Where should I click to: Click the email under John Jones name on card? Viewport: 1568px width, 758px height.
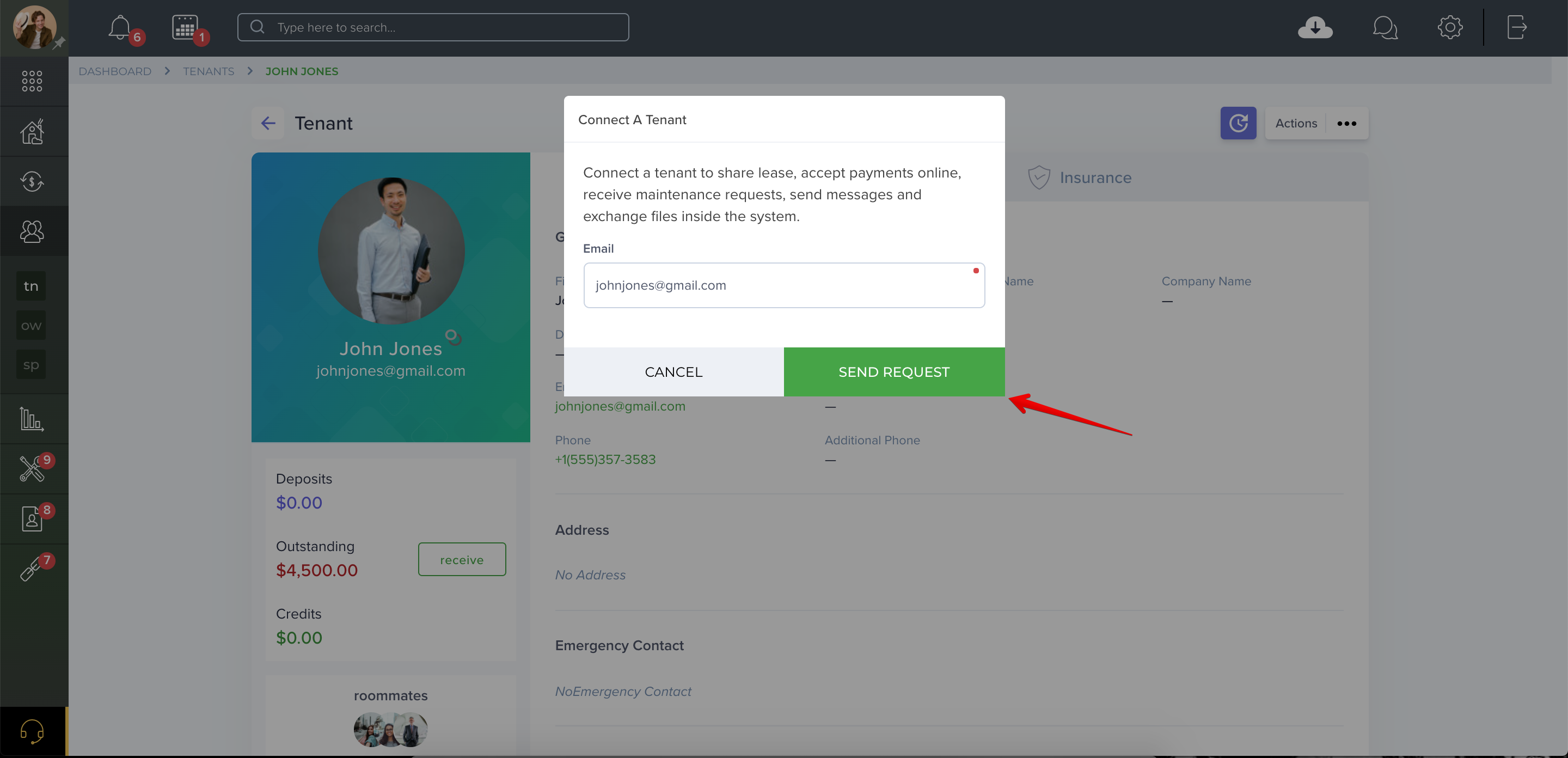pyautogui.click(x=391, y=371)
